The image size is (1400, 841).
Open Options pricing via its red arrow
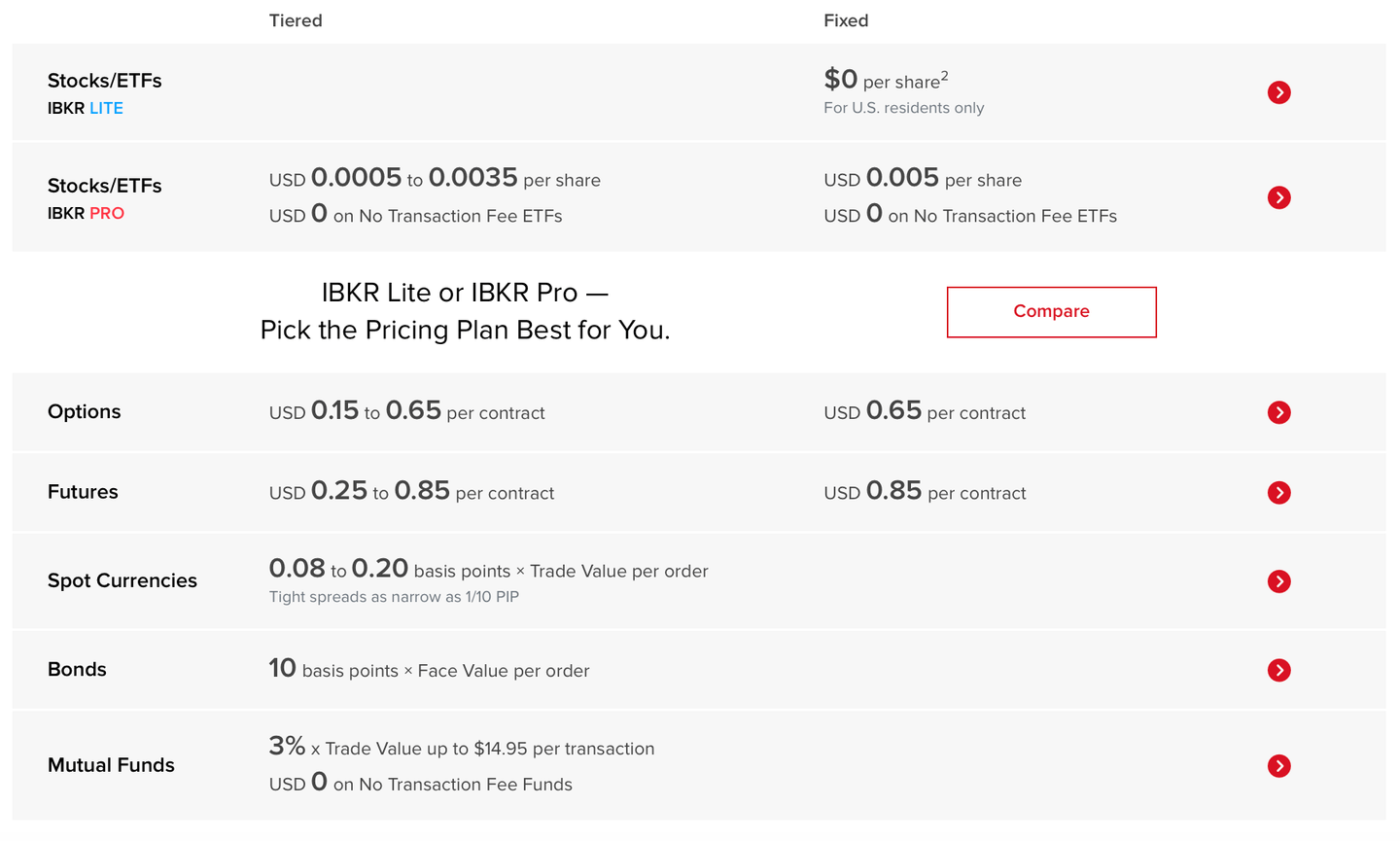pos(1278,412)
